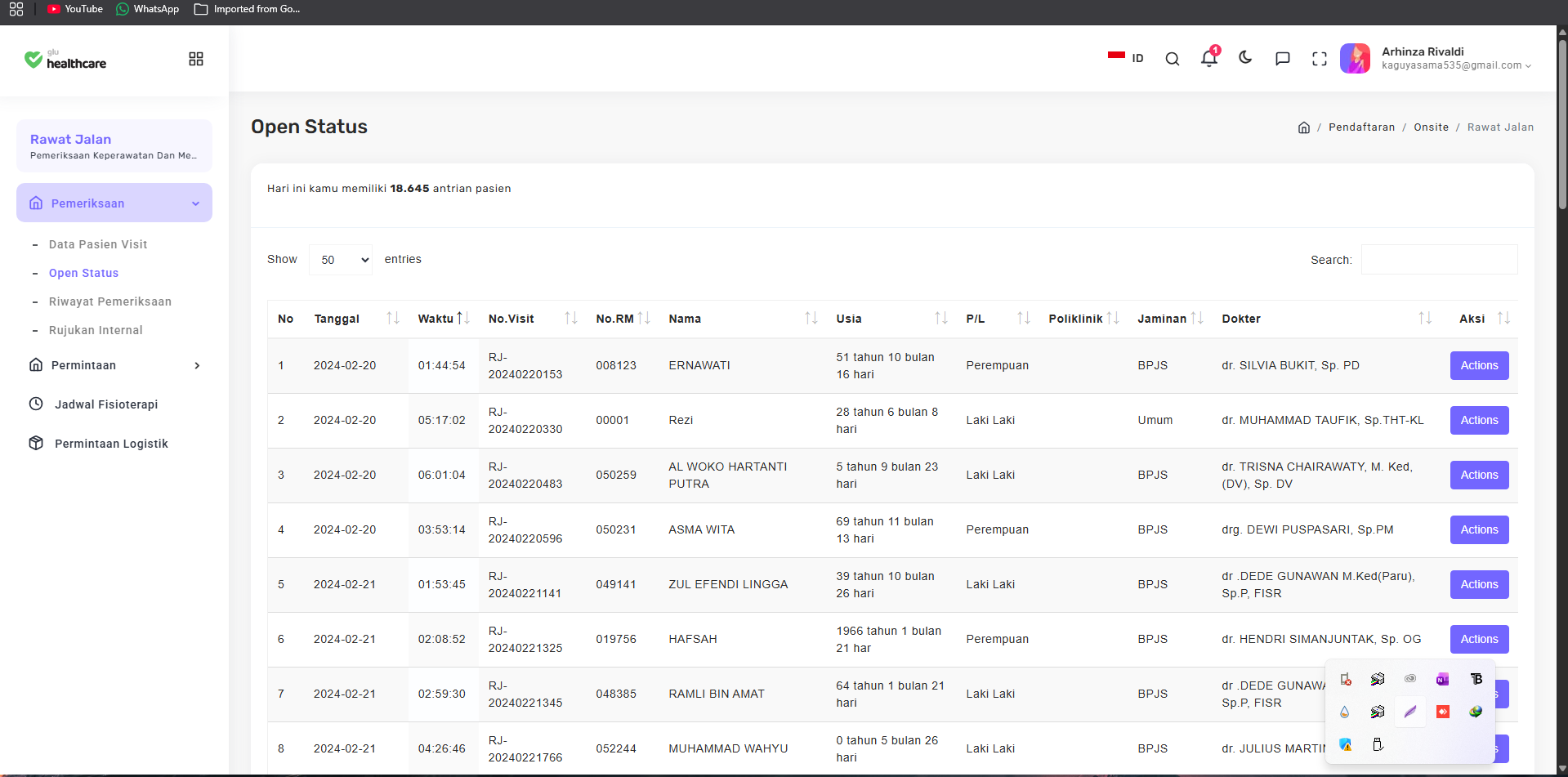
Task: Click Actions button for ERNAWATI
Action: [1479, 365]
